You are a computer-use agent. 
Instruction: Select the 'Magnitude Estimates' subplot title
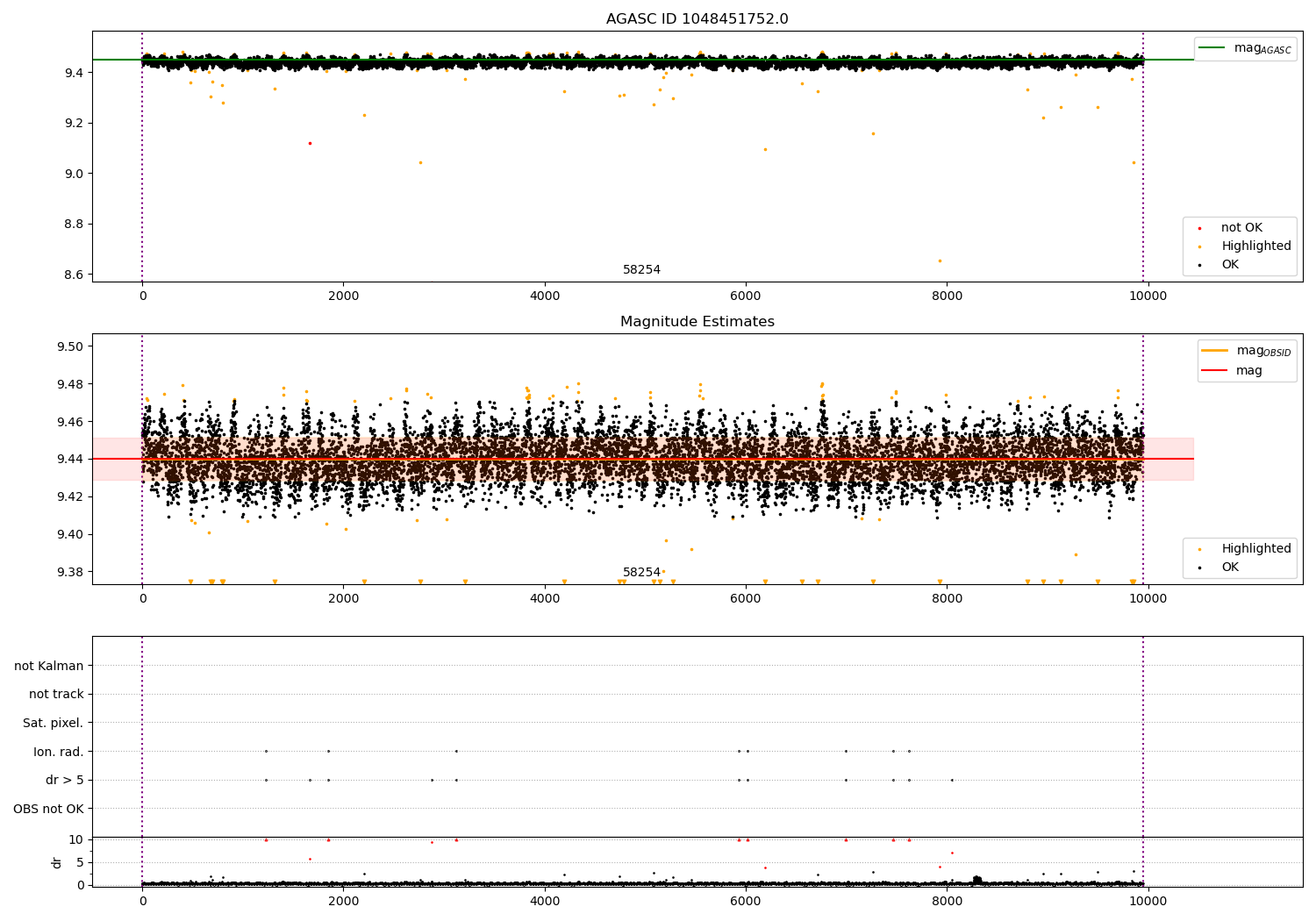pos(697,322)
